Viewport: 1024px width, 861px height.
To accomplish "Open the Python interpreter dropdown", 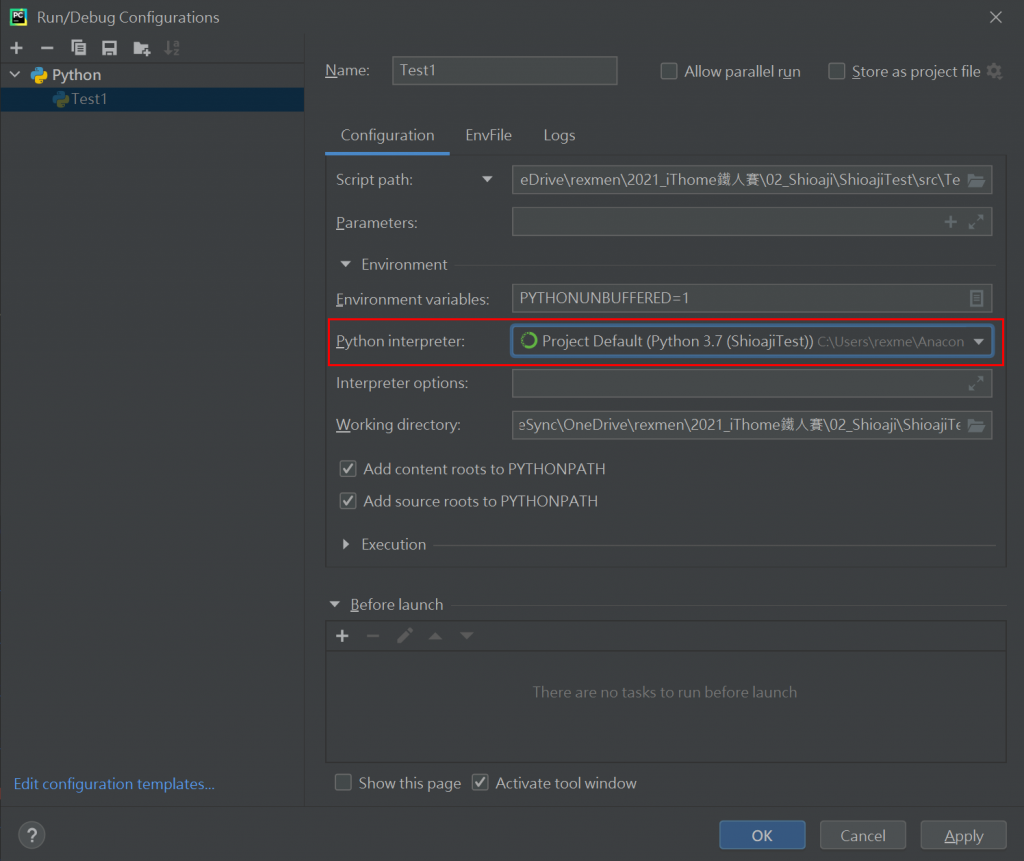I will coord(978,342).
